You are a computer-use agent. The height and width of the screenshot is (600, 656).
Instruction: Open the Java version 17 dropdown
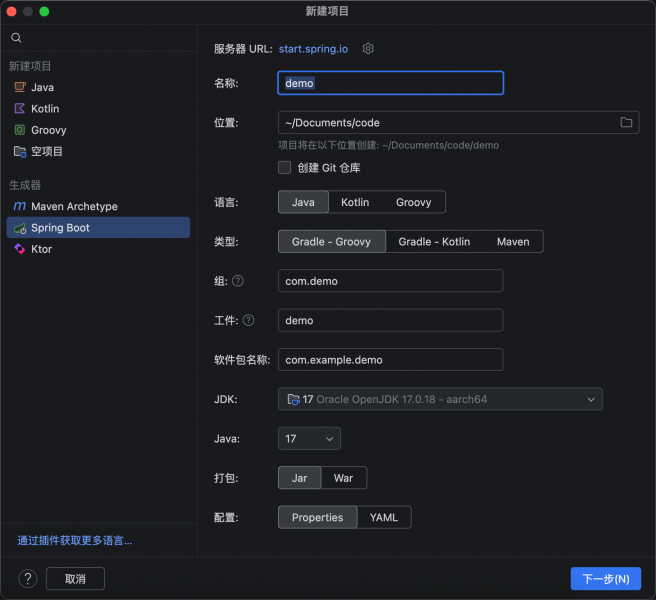[309, 438]
